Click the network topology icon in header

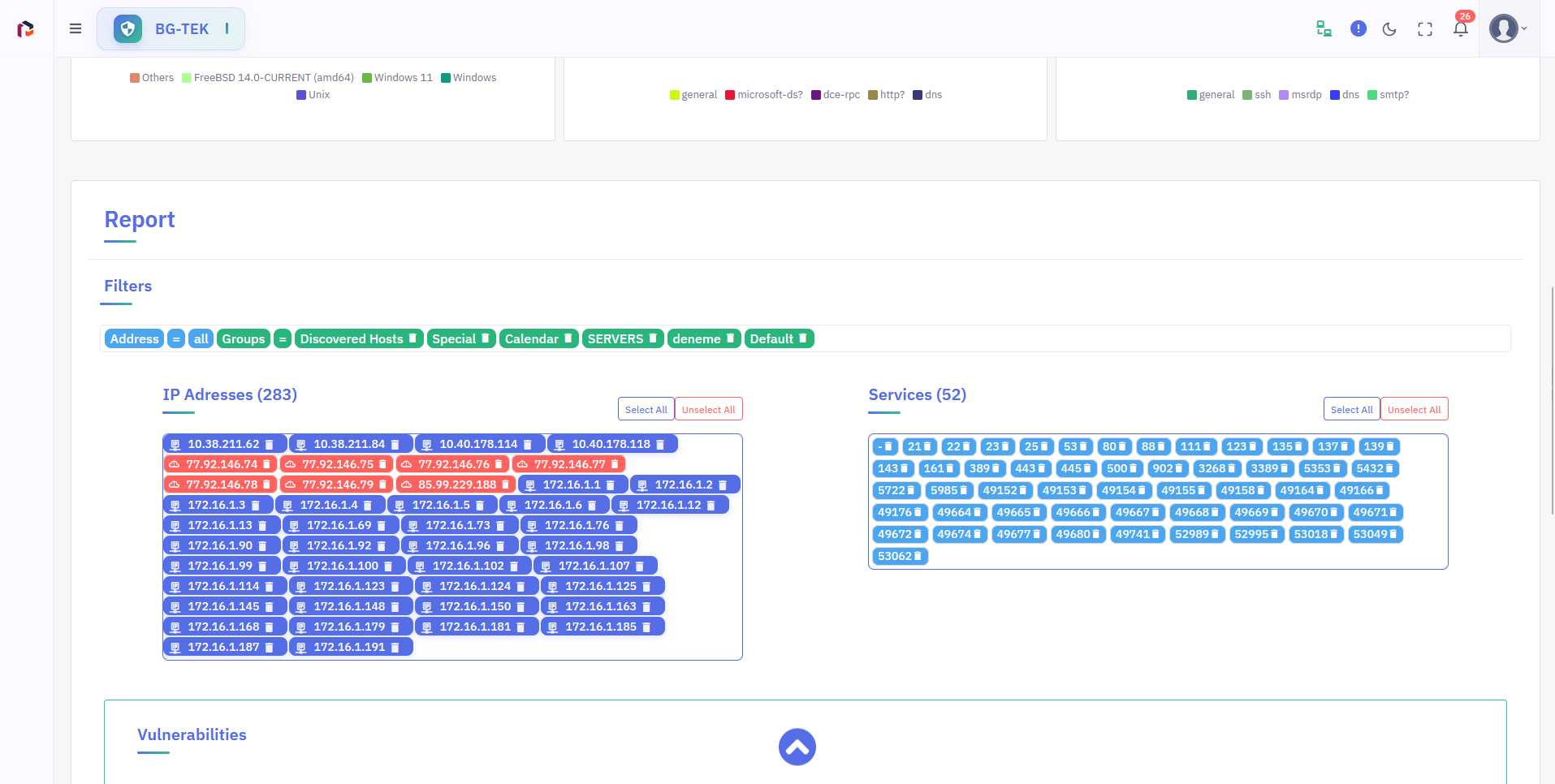pos(1324,29)
